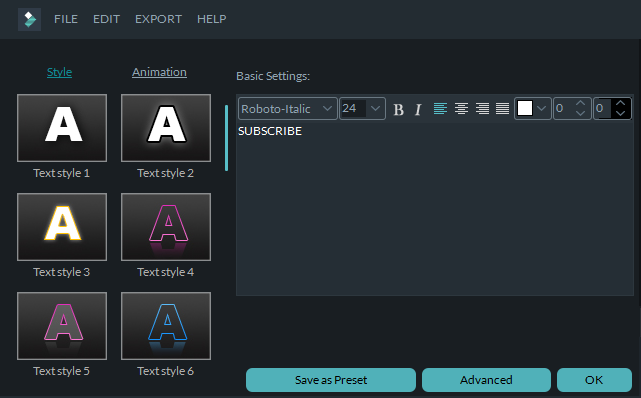Increase the second spacing value
Viewport: 641px width, 398px height.
point(621,103)
